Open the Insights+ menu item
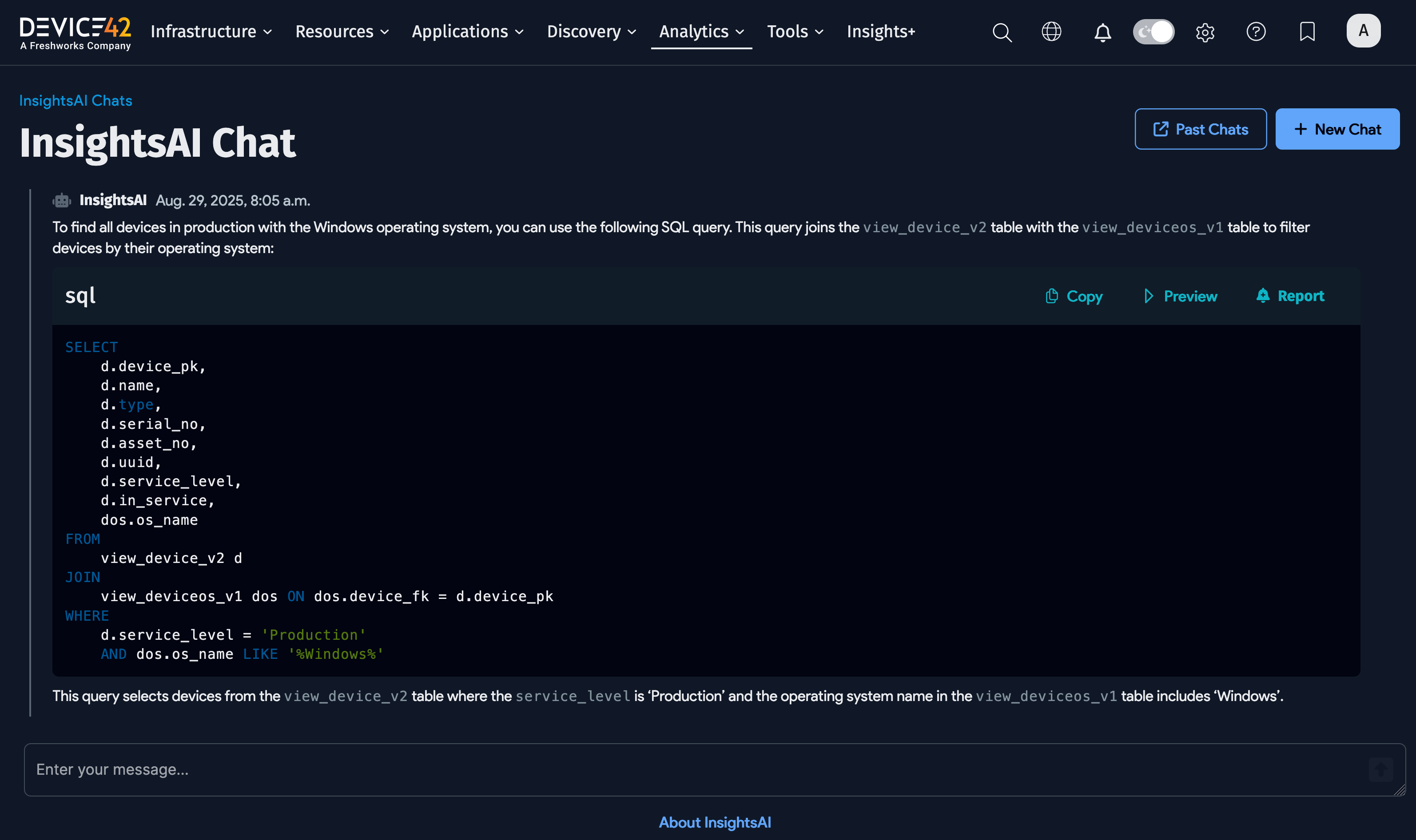Viewport: 1416px width, 840px height. click(x=880, y=32)
